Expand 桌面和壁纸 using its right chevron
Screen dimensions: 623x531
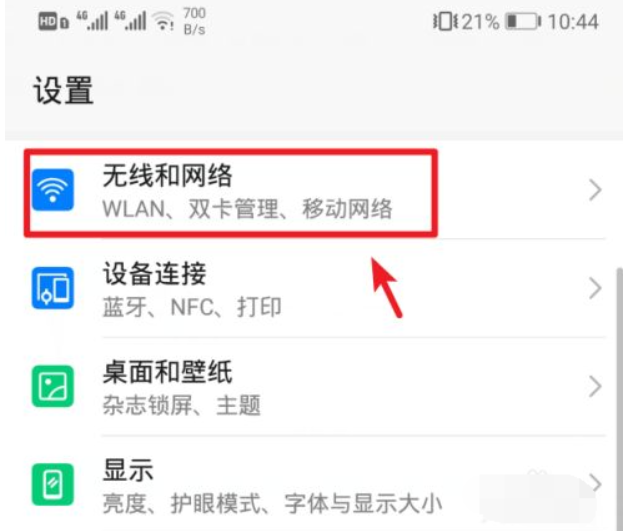(x=595, y=386)
